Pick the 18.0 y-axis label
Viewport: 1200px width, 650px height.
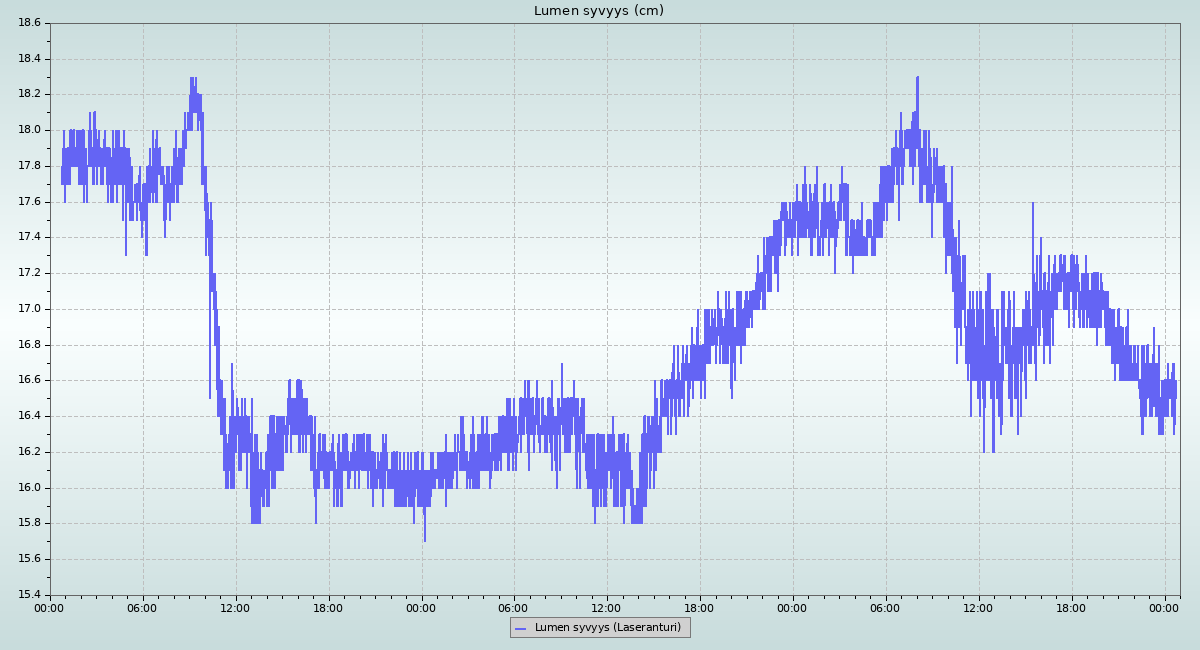click(29, 130)
